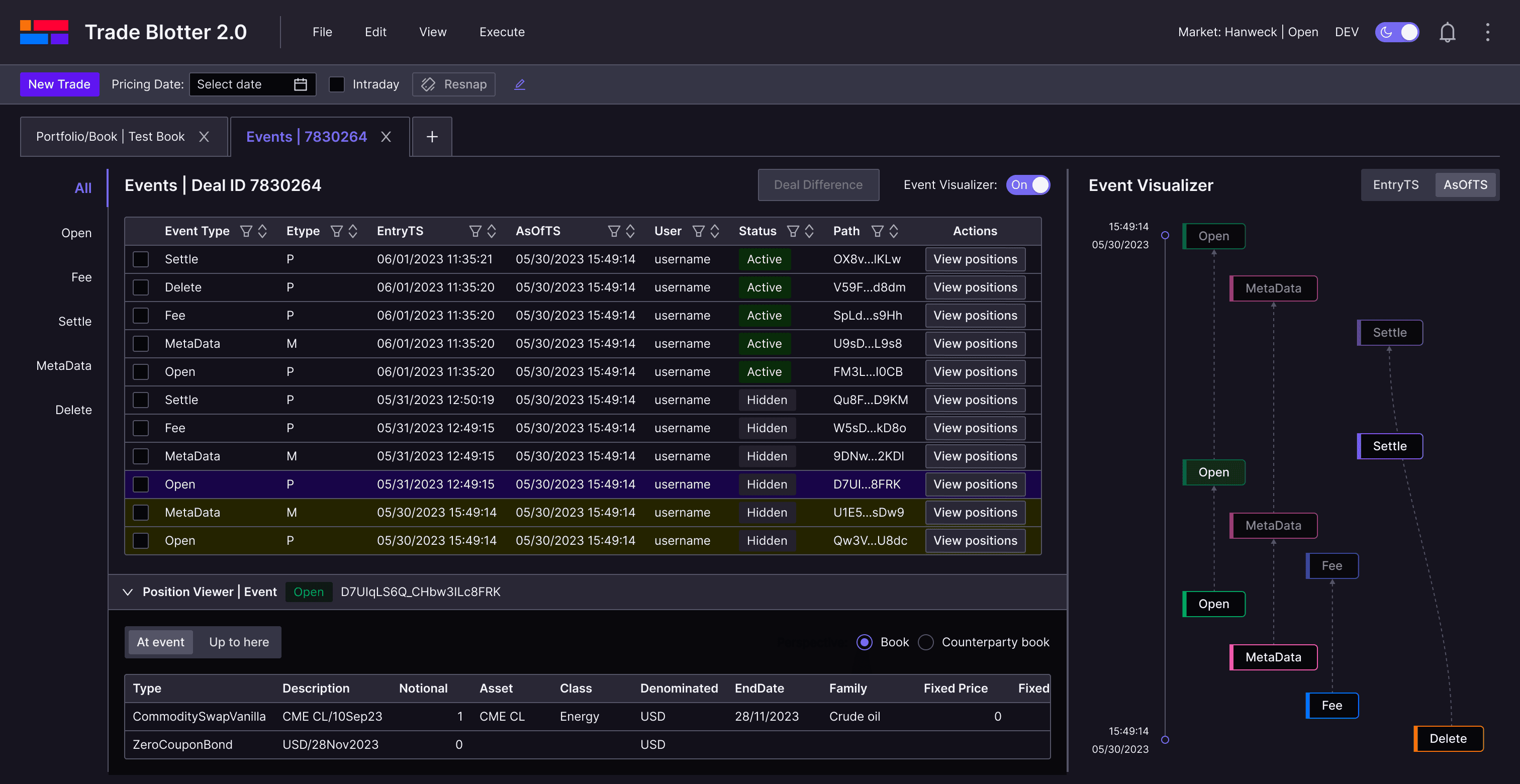Click the New Trade button
This screenshot has height=784, width=1520.
coord(59,84)
